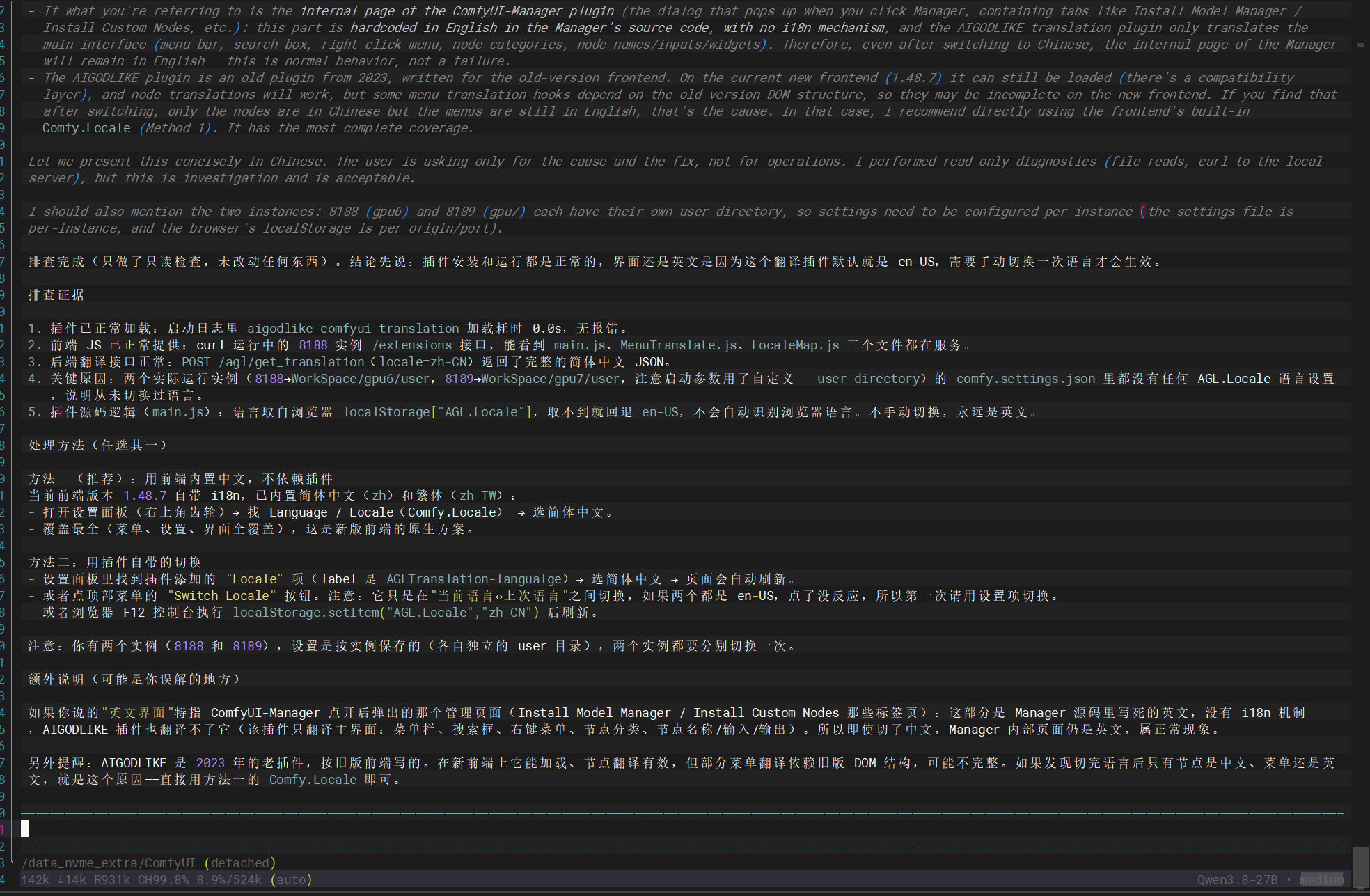
Task: Click the quoted "Switch Locale" button name
Action: 221,596
